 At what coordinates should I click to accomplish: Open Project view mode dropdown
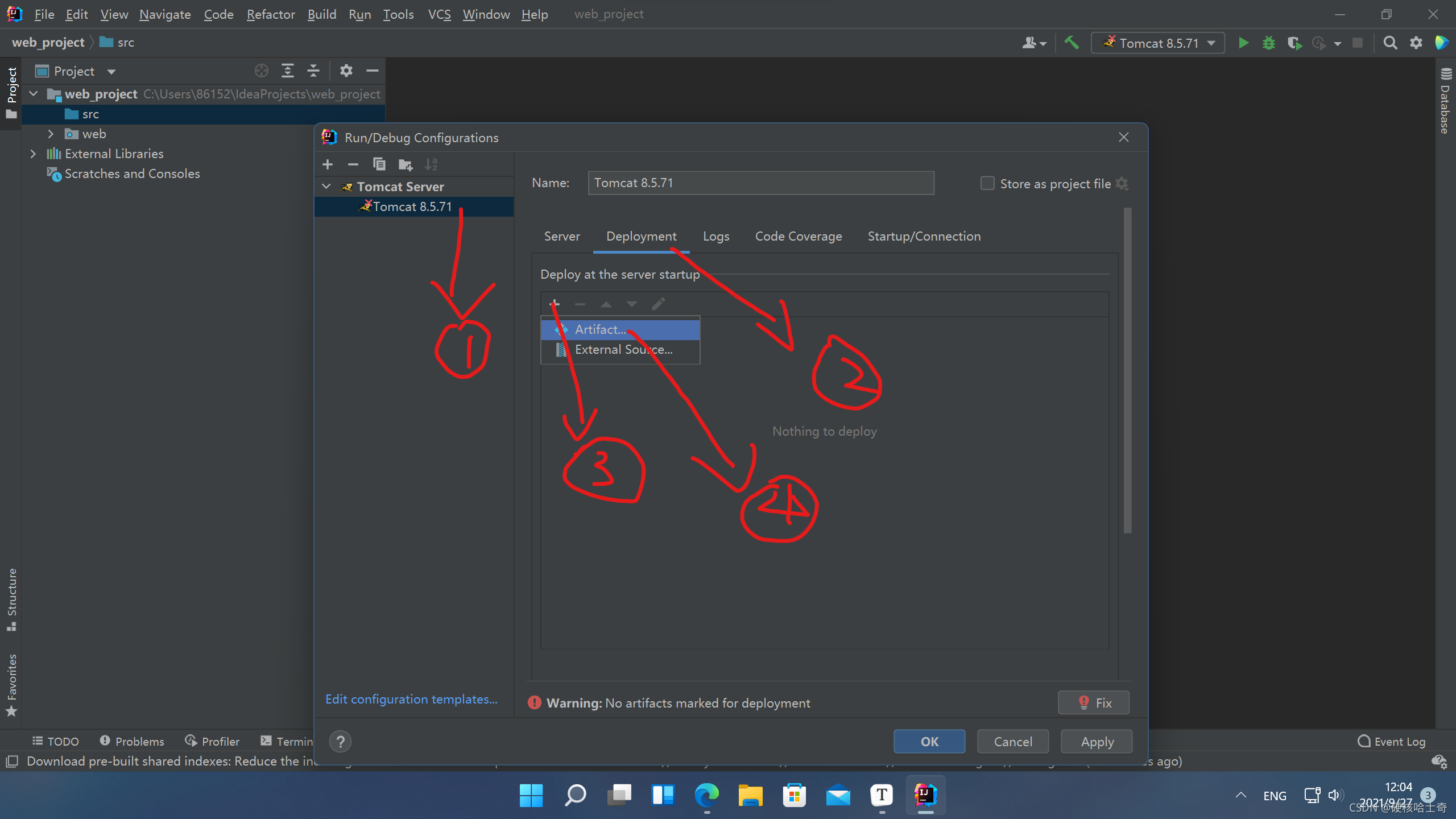pyautogui.click(x=111, y=72)
